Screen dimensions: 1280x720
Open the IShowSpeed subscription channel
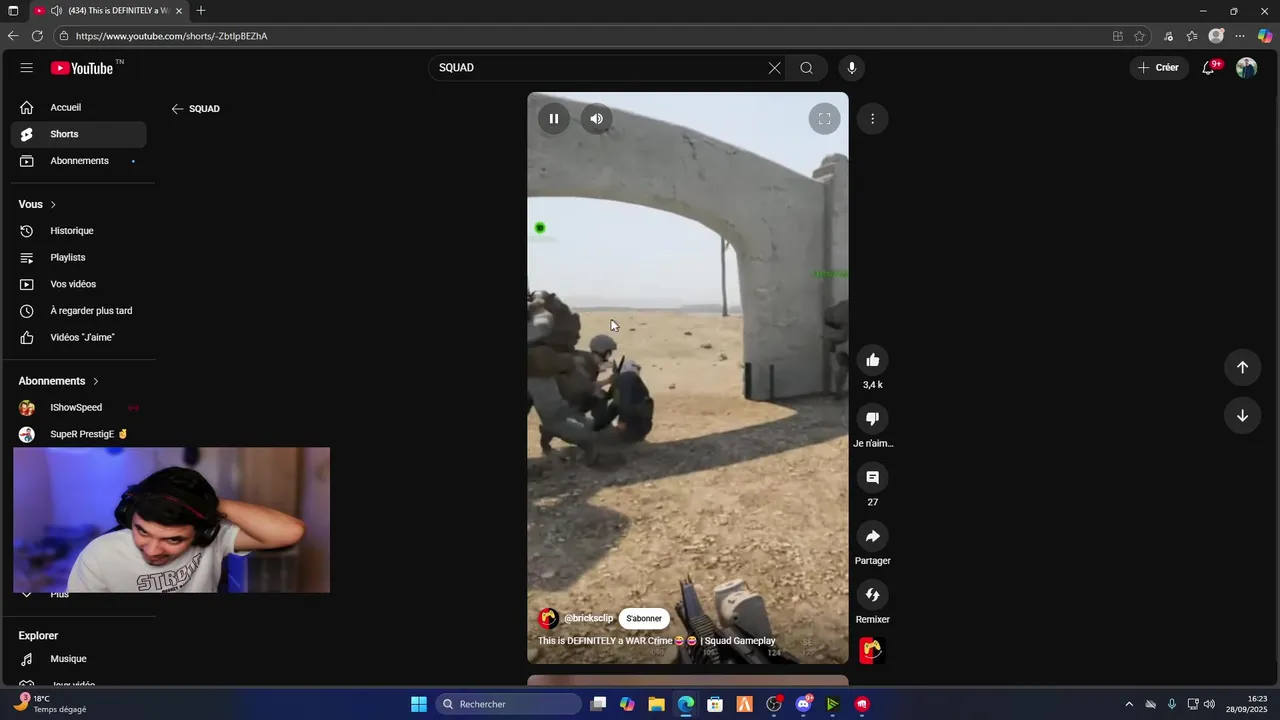point(78,408)
